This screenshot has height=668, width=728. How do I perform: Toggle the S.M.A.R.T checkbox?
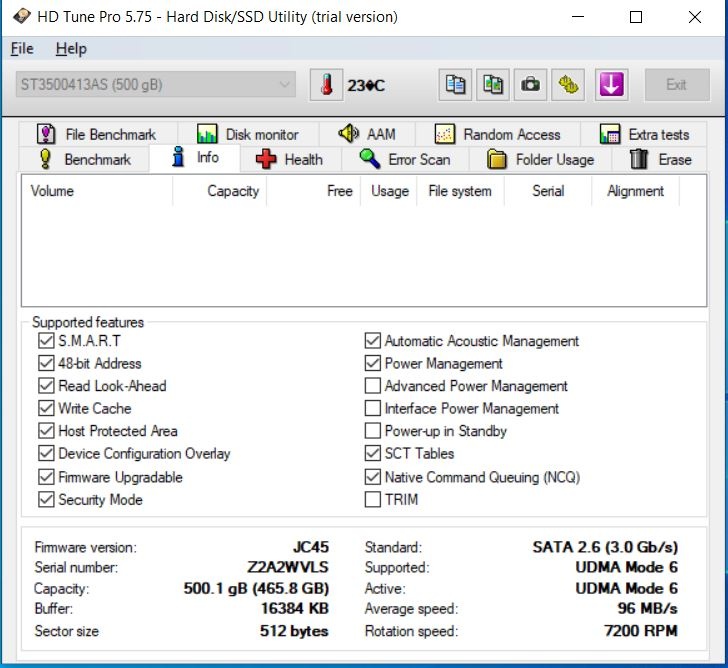coord(46,341)
